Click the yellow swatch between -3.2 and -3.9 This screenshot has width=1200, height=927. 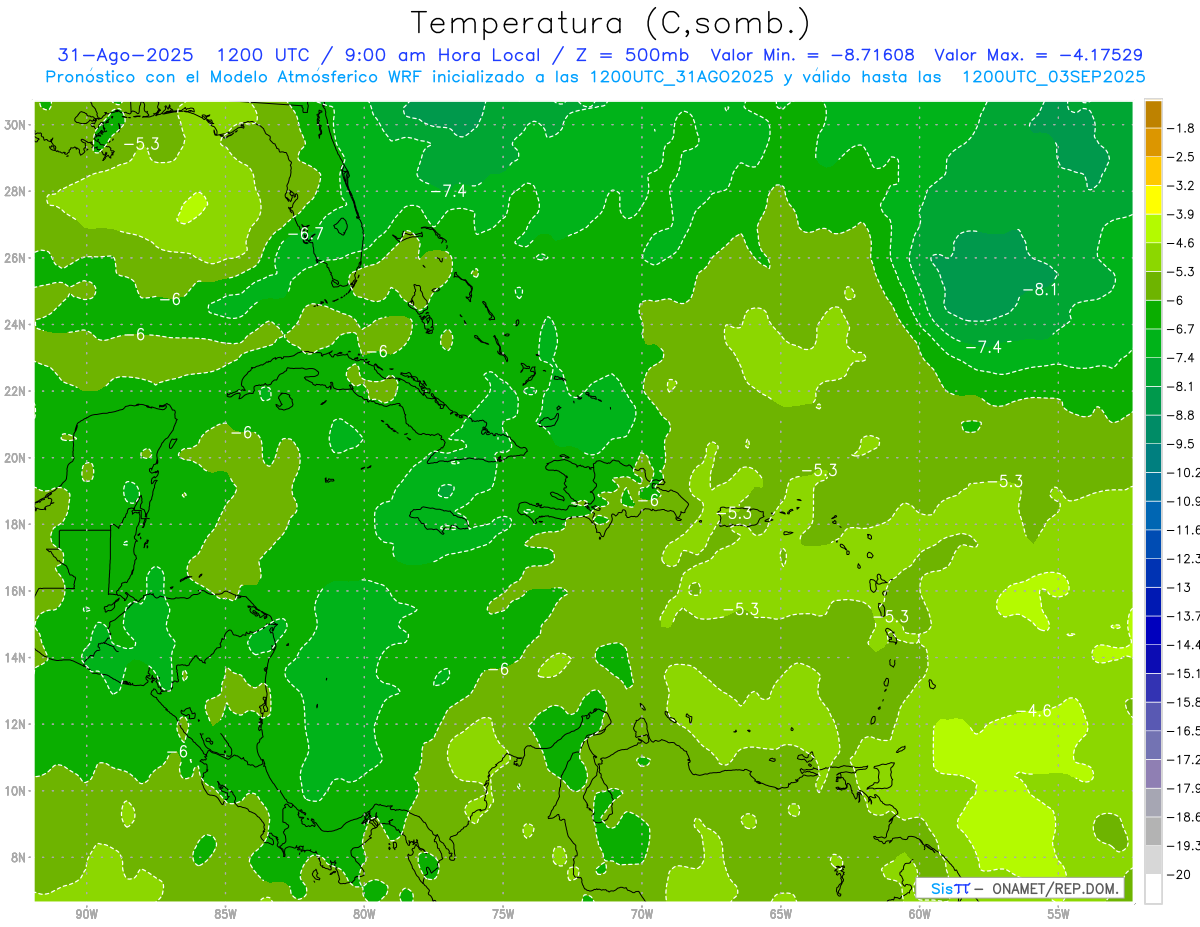[1153, 200]
